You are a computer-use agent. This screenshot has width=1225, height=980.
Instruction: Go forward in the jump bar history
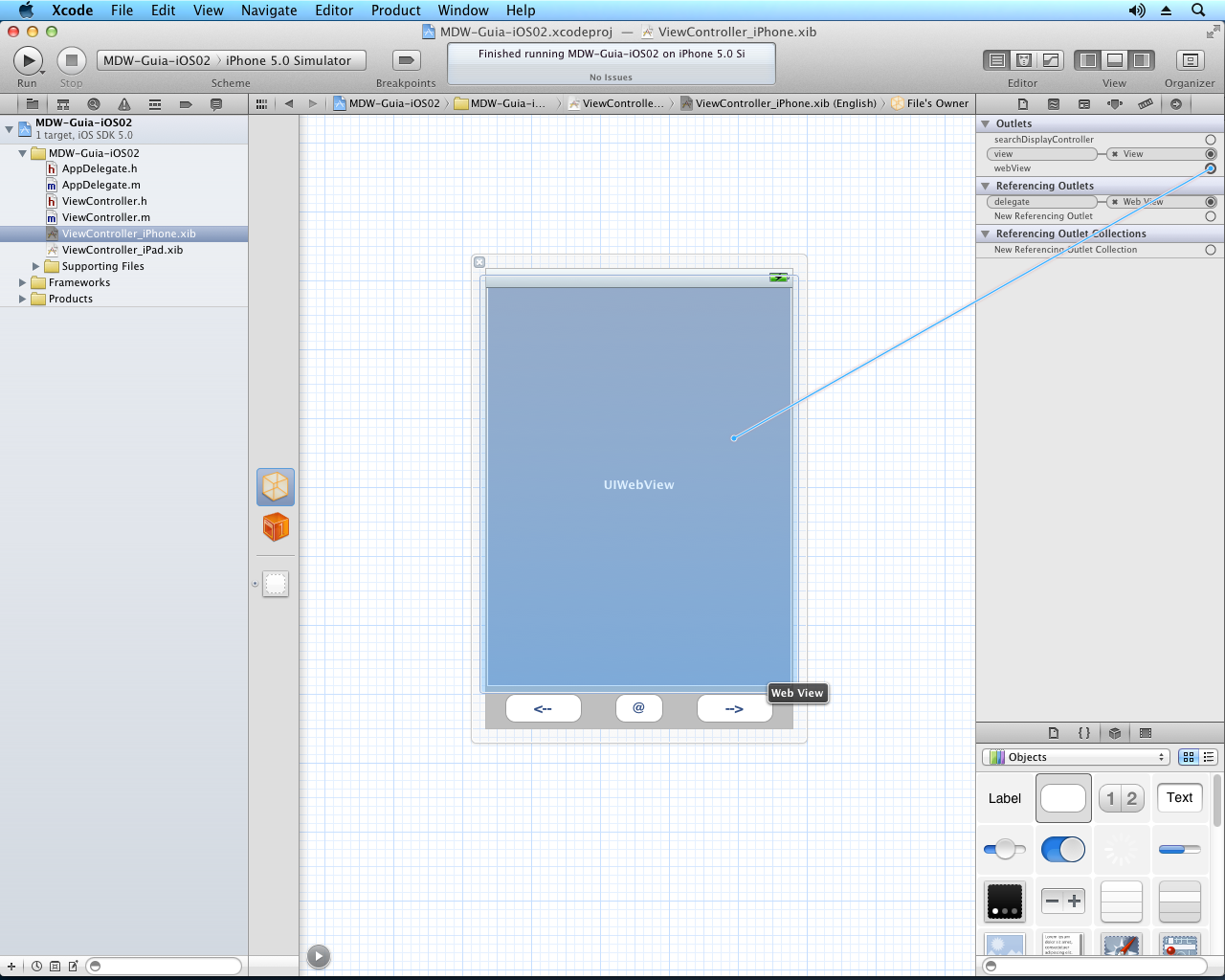pyautogui.click(x=313, y=103)
